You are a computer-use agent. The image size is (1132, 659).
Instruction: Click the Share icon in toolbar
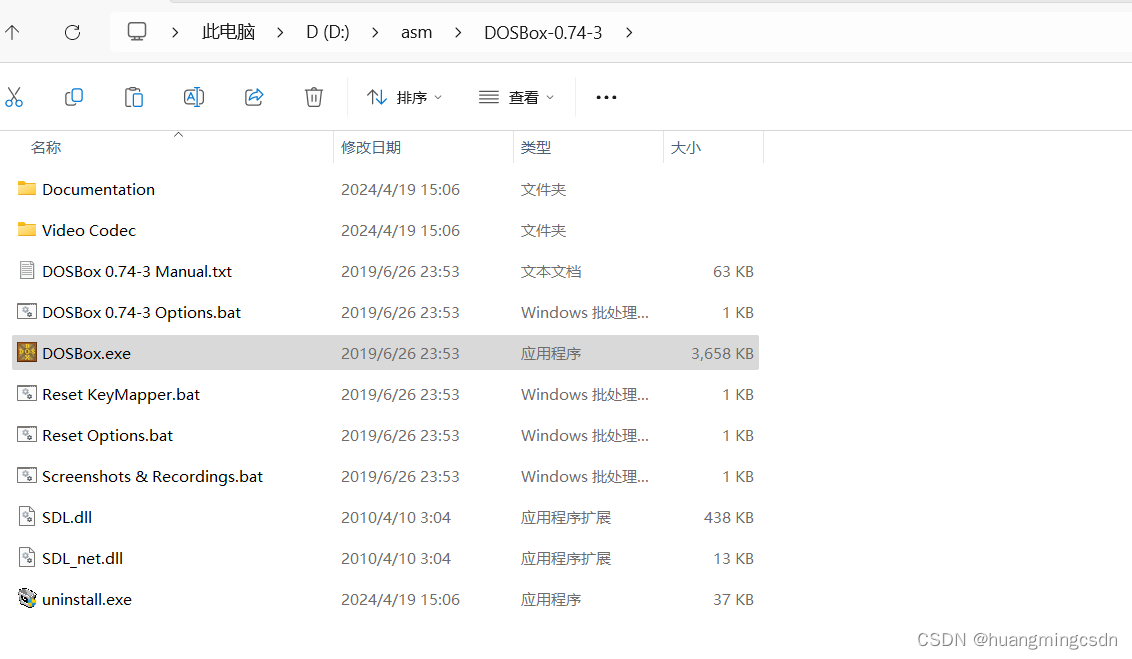[253, 97]
